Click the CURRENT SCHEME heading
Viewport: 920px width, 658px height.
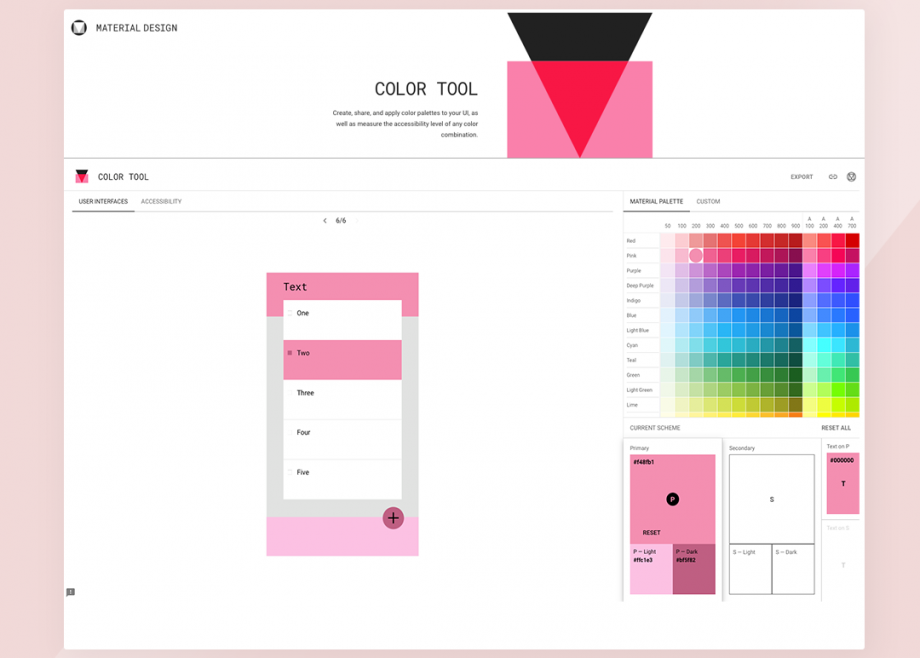pyautogui.click(x=655, y=428)
